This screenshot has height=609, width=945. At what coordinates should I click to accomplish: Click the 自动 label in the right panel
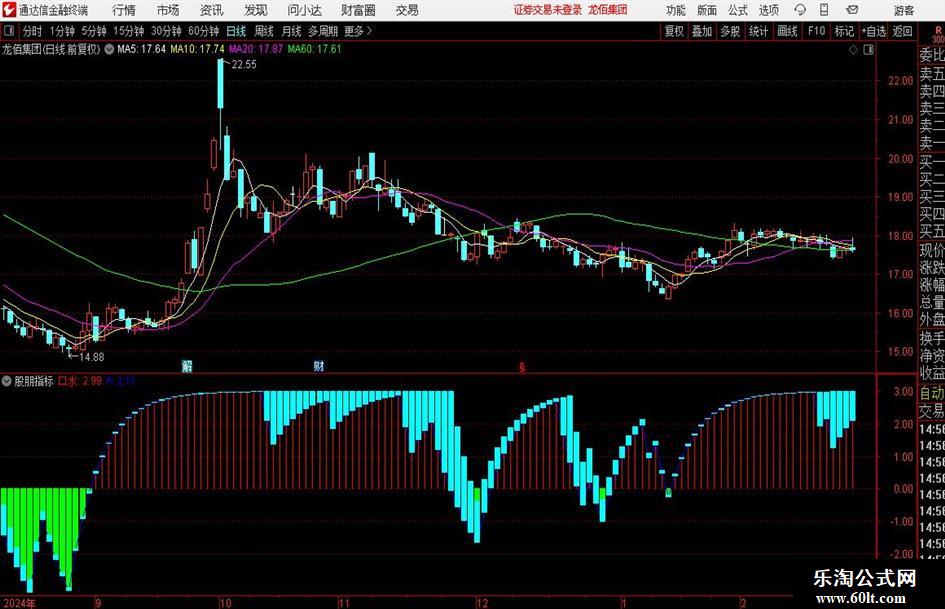point(932,393)
